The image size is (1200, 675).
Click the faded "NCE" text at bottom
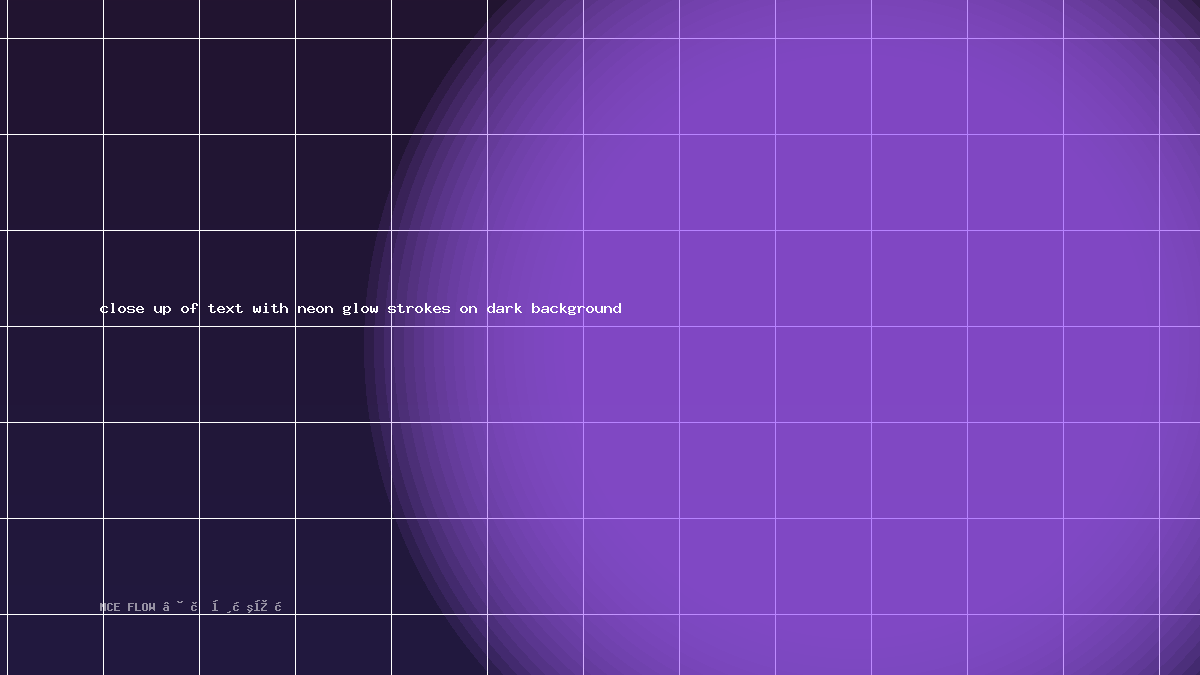point(110,607)
